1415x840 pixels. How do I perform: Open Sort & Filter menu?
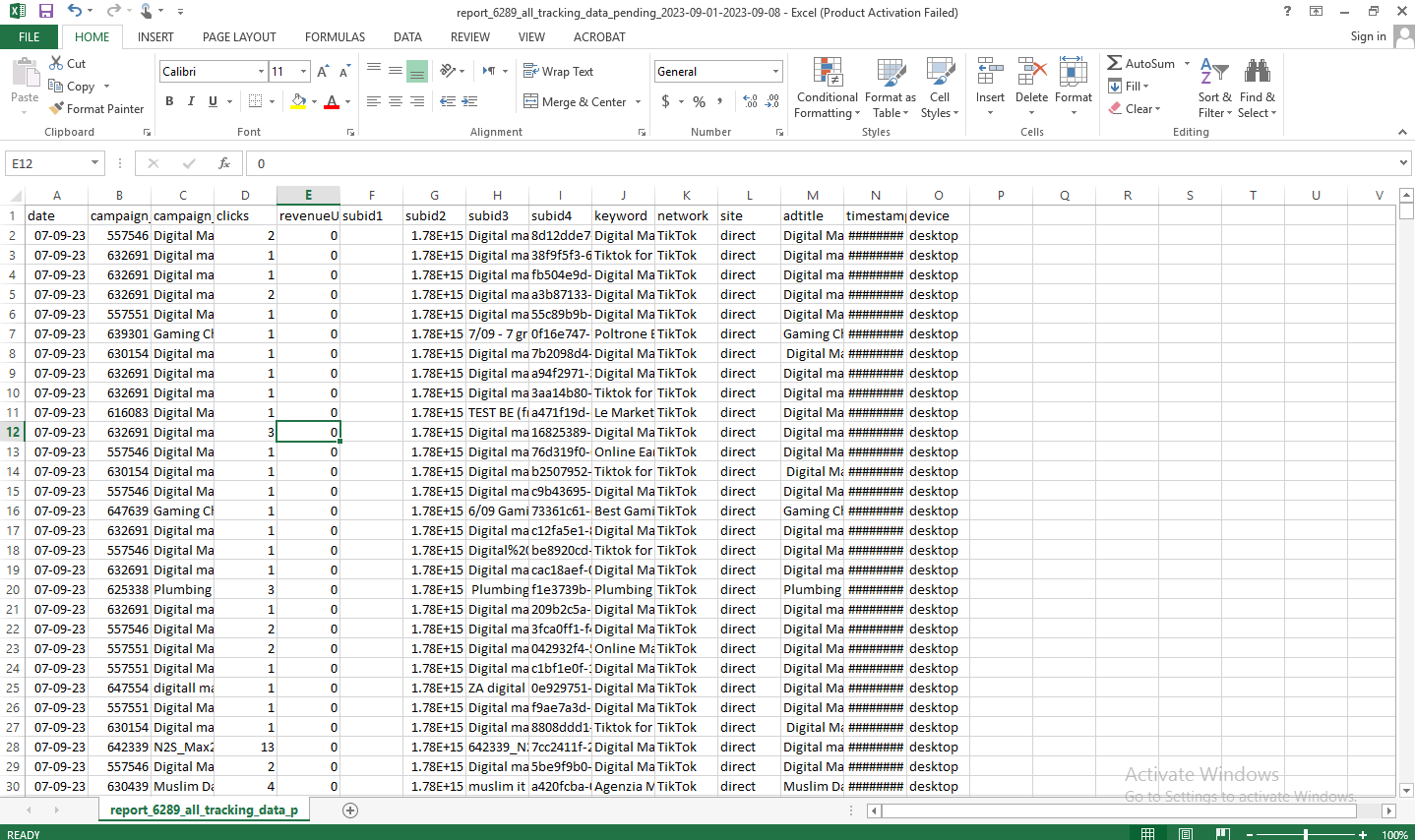(1215, 88)
